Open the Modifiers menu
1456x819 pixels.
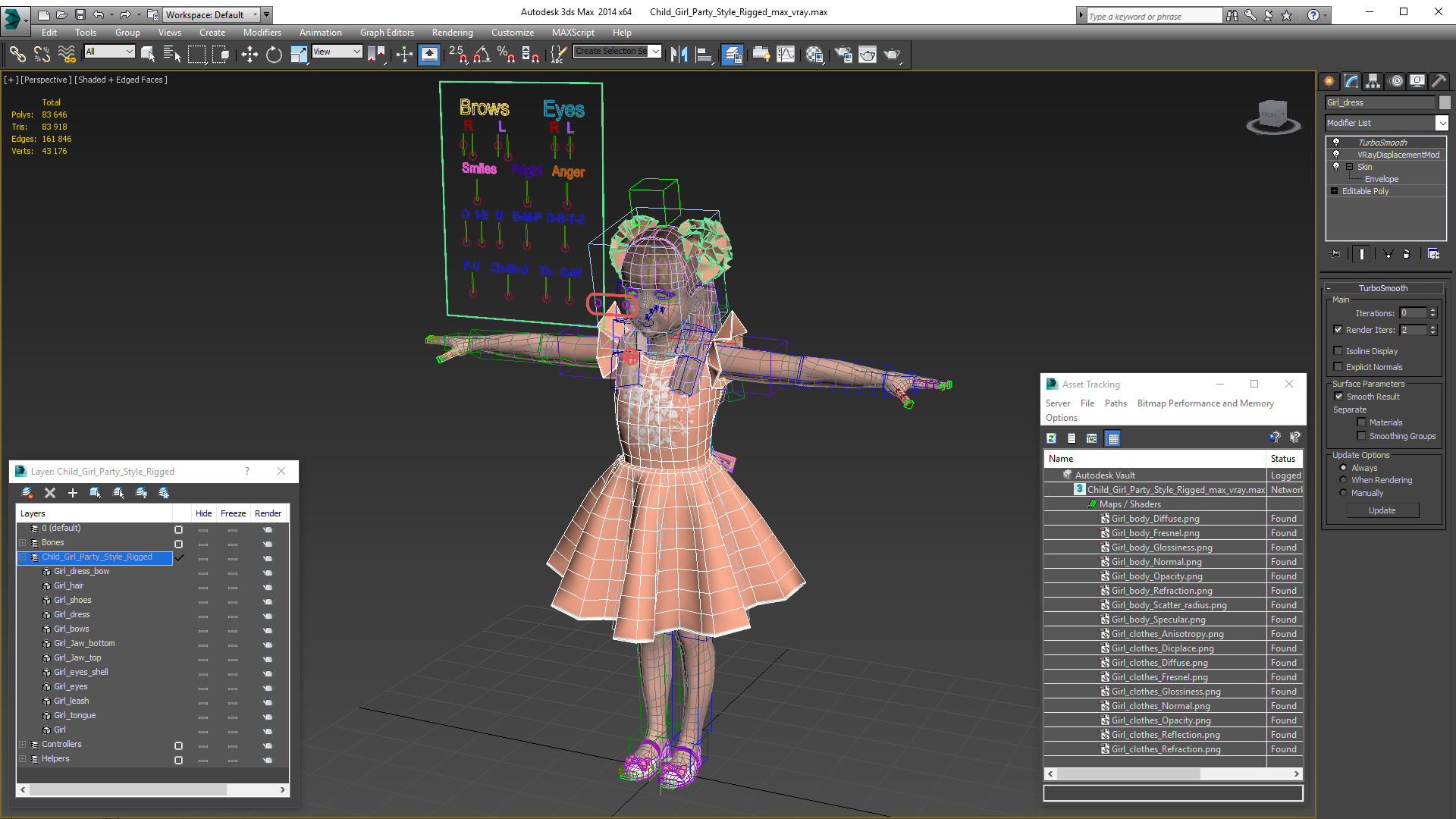(262, 33)
